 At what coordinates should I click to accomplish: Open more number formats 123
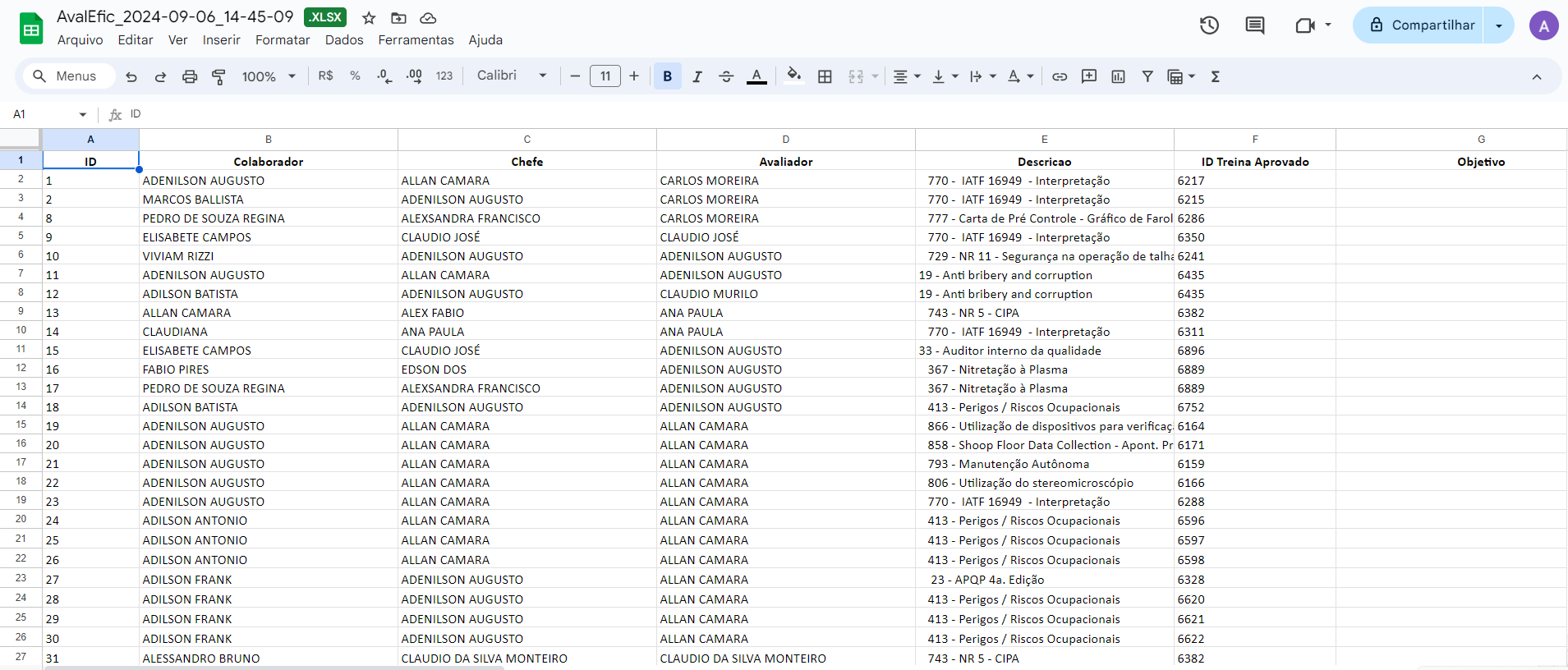(444, 76)
